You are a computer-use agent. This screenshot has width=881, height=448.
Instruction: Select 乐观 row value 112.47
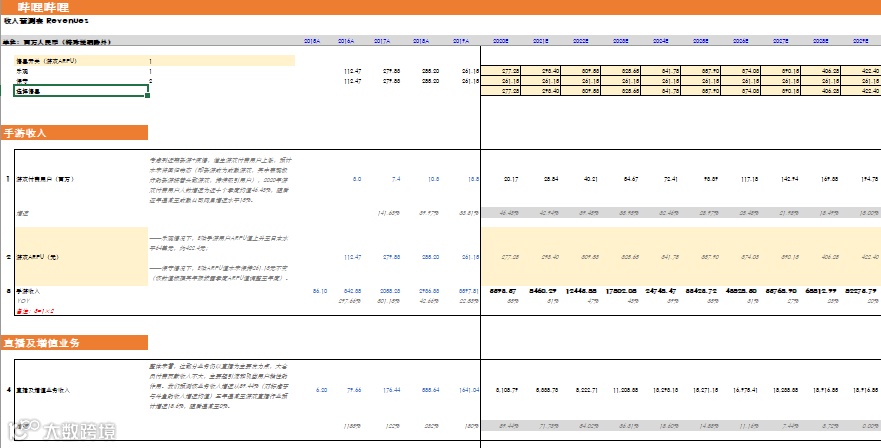352,71
